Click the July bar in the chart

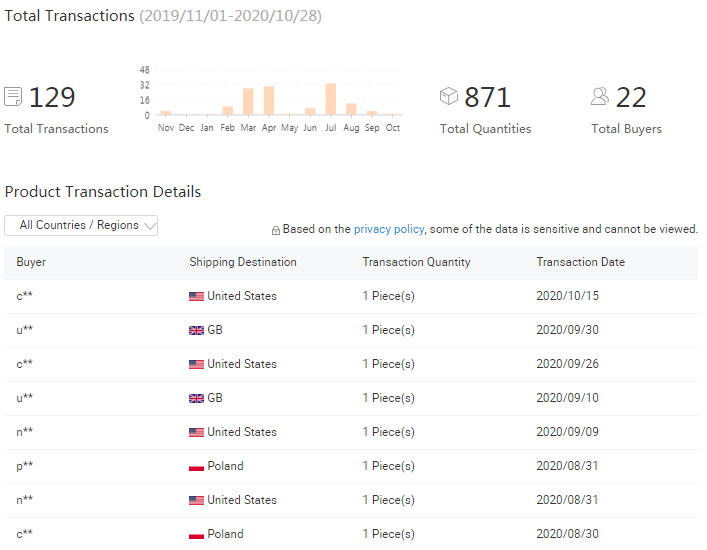coord(331,100)
